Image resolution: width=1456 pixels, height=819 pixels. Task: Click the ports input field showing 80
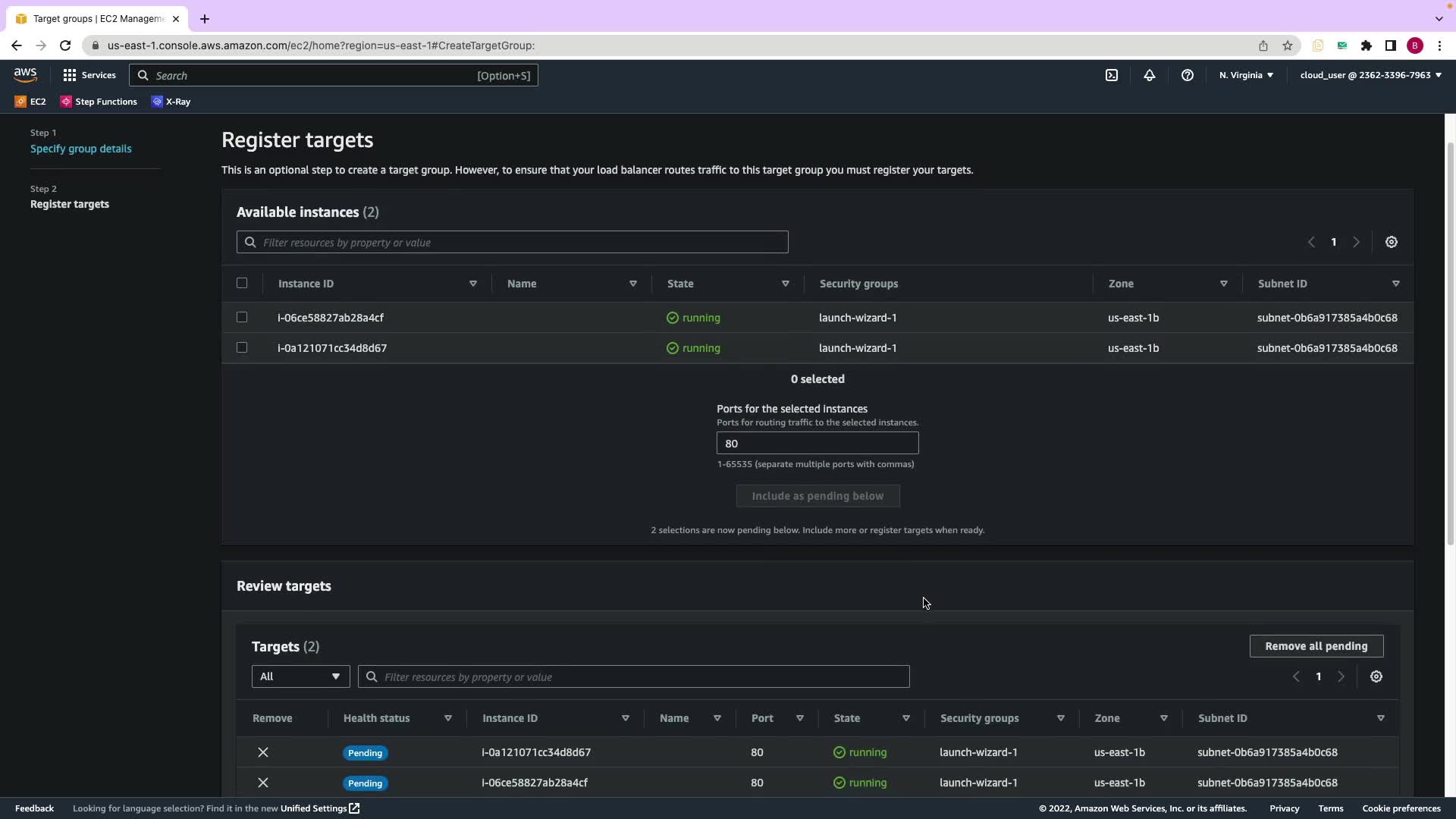(x=817, y=444)
